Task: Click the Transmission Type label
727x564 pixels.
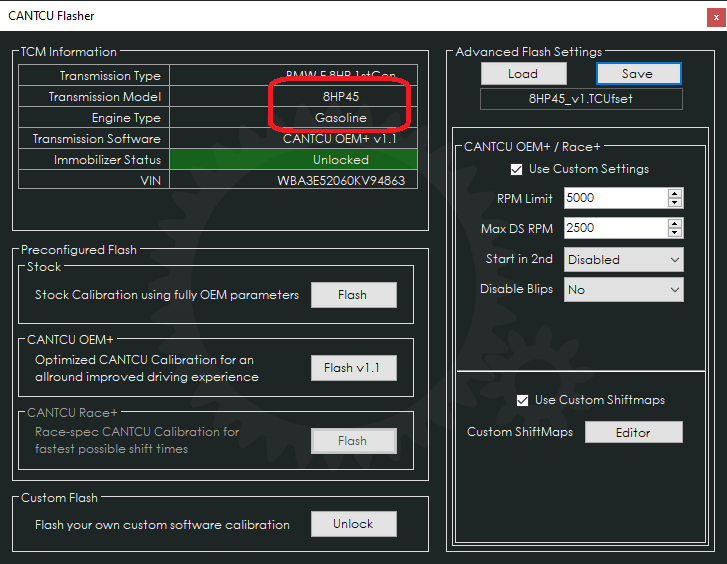Action: [110, 76]
